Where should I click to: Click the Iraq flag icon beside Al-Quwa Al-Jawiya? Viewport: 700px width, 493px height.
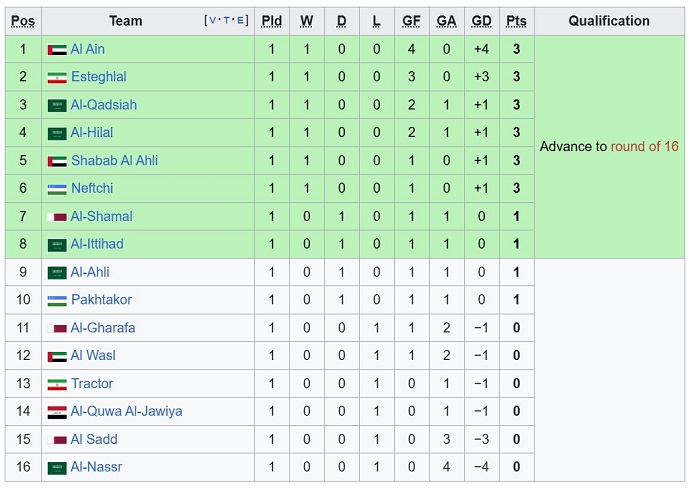[x=57, y=412]
